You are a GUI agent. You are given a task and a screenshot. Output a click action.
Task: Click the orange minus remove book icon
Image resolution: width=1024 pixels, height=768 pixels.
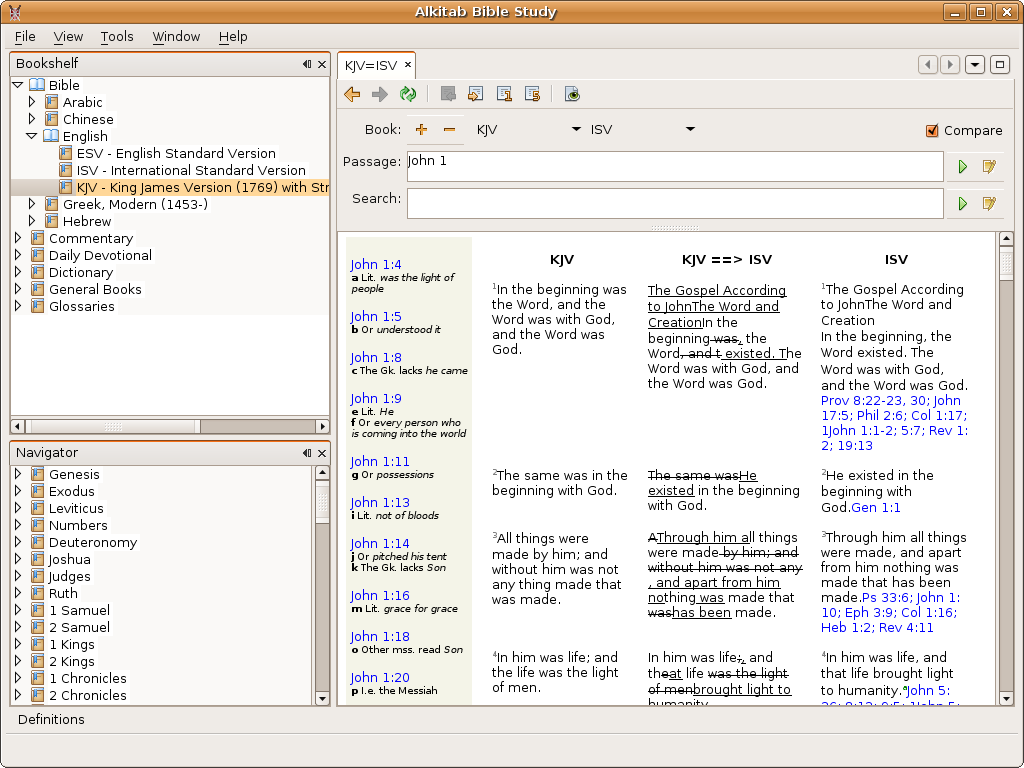click(449, 130)
